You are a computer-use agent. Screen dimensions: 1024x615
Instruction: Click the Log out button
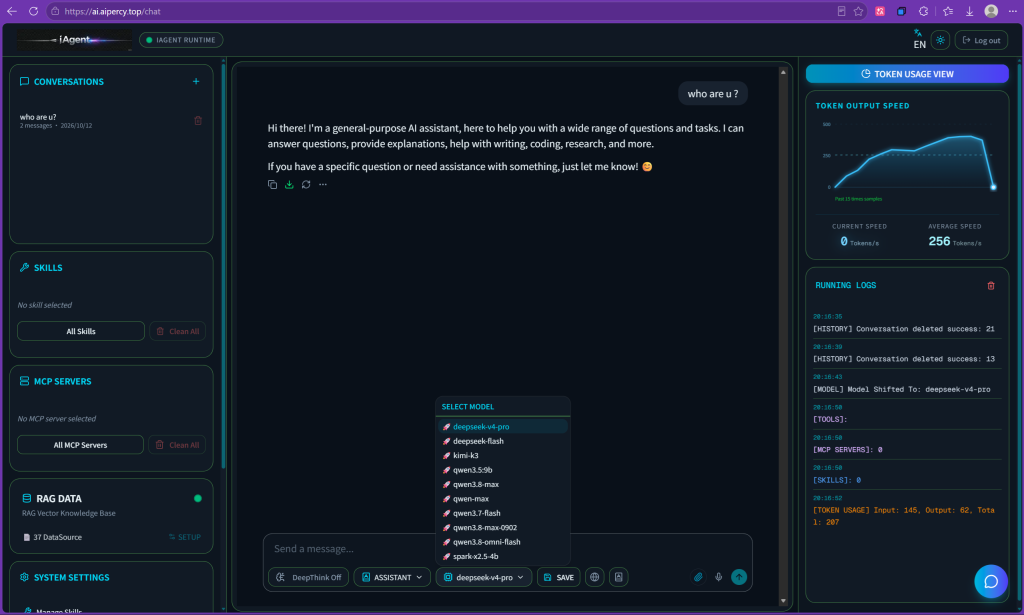pyautogui.click(x=981, y=40)
